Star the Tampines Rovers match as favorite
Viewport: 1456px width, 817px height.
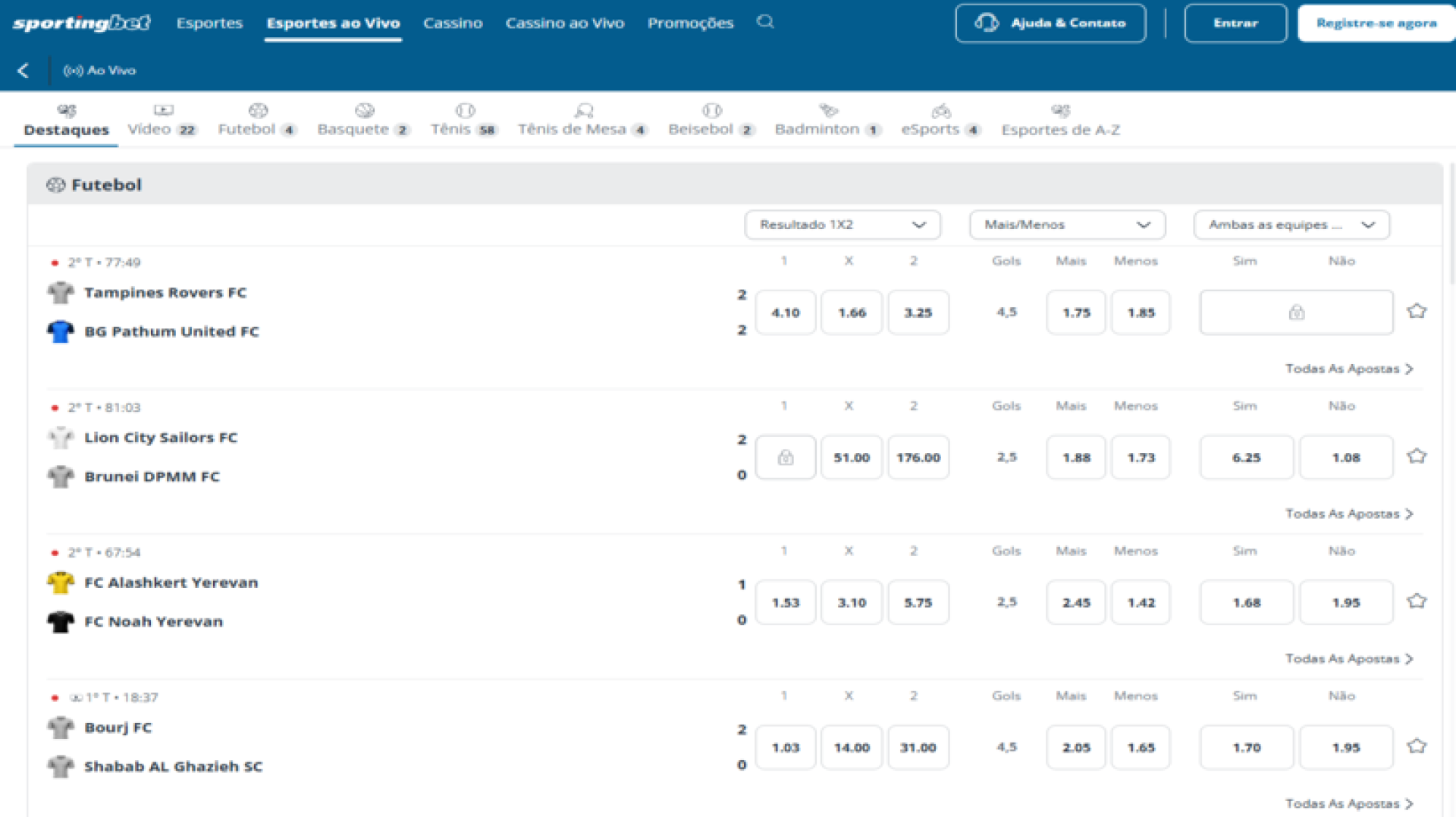(1417, 311)
